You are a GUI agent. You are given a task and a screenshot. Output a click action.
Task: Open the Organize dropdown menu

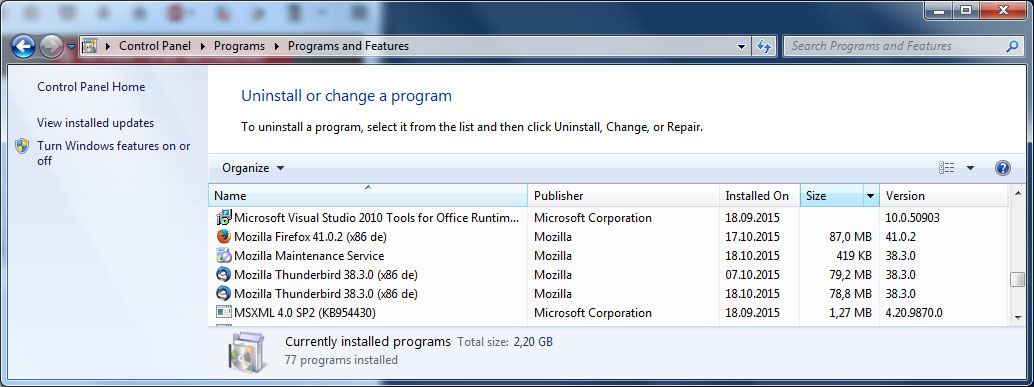253,168
